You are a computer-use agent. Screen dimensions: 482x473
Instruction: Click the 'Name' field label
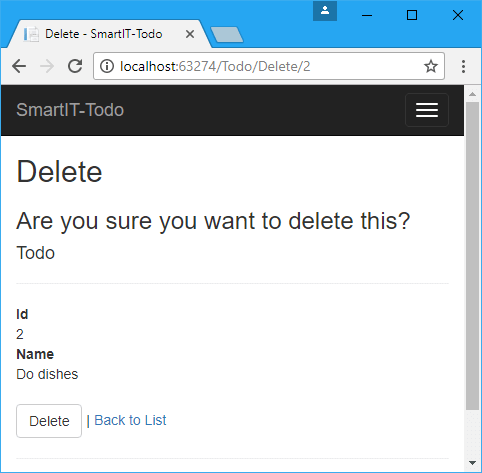pyautogui.click(x=35, y=354)
